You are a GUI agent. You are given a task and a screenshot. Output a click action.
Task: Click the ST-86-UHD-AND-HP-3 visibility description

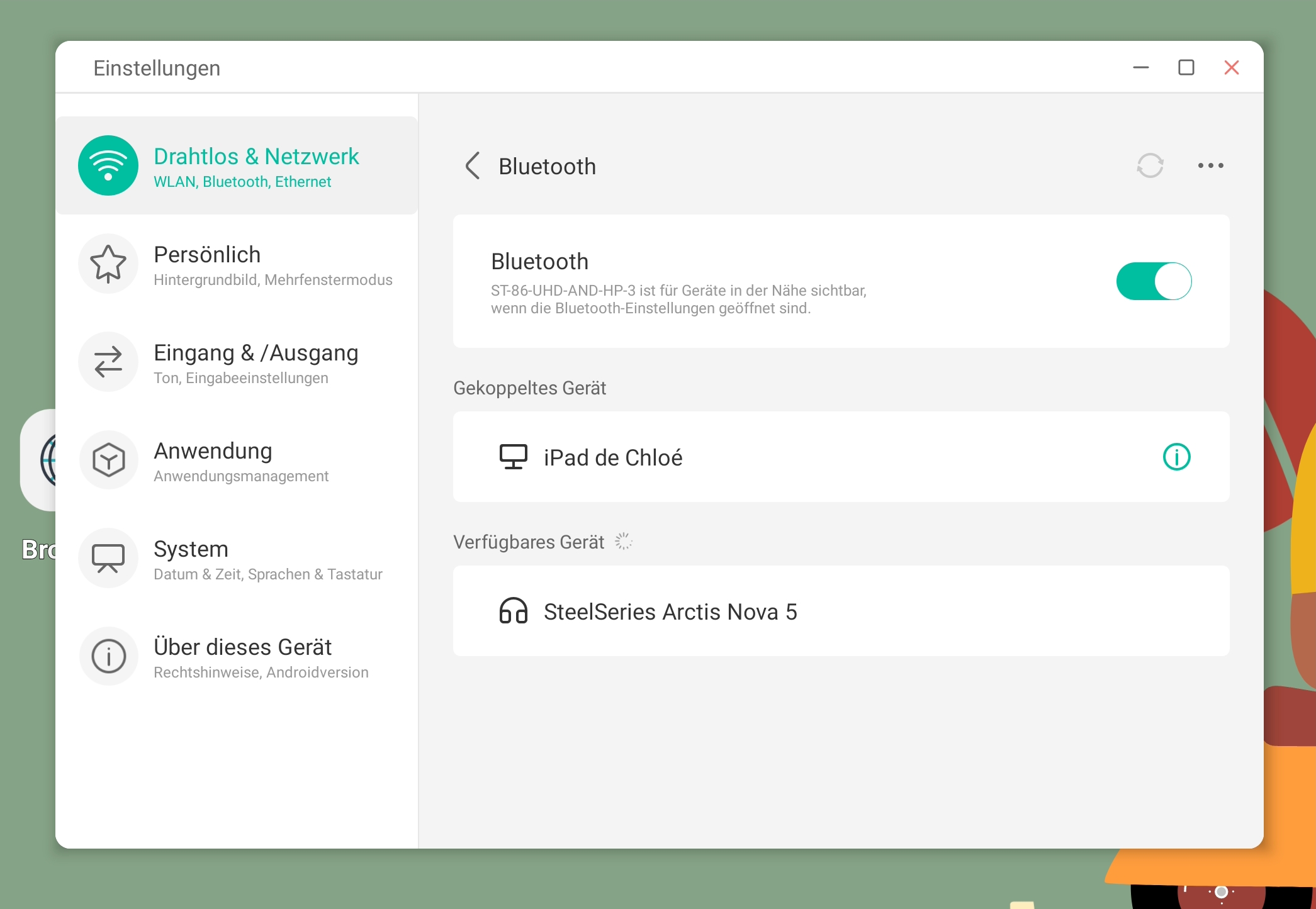pyautogui.click(x=678, y=299)
